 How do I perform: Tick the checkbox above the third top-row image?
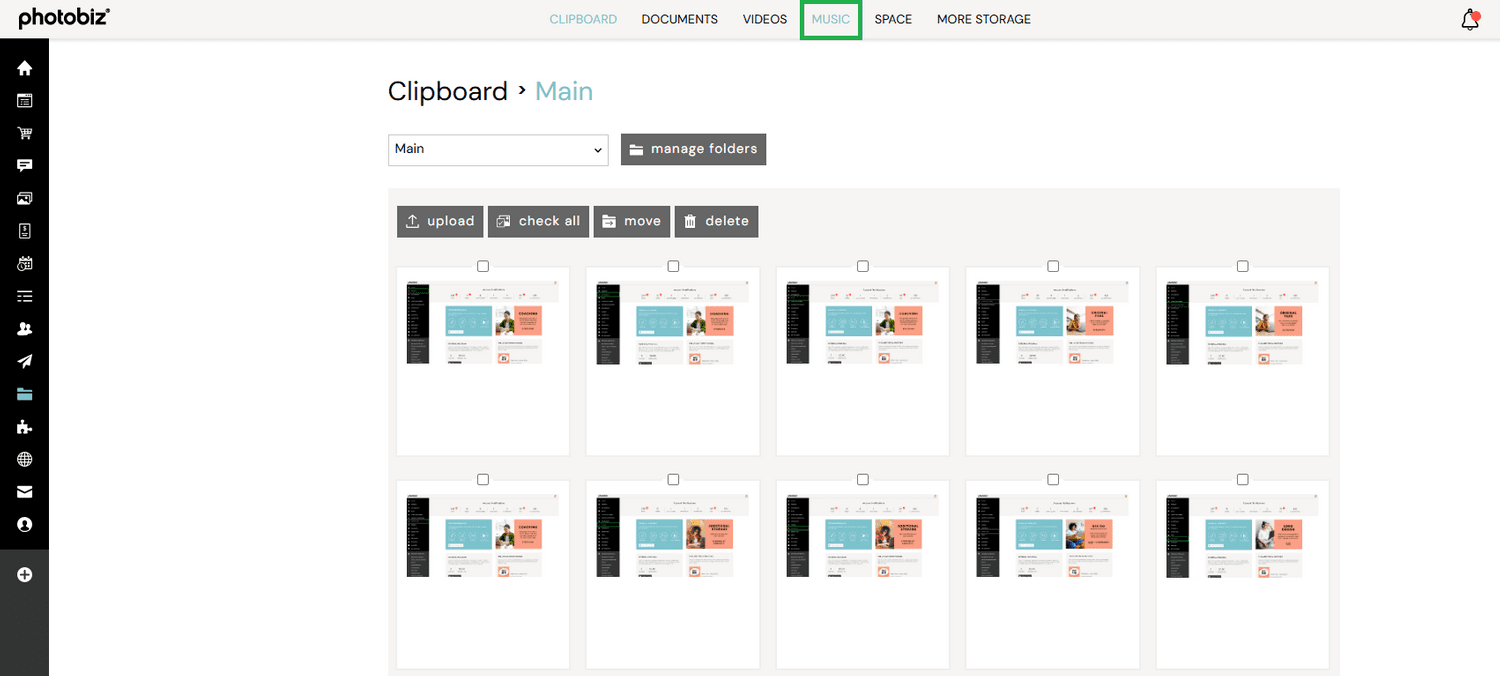[863, 266]
